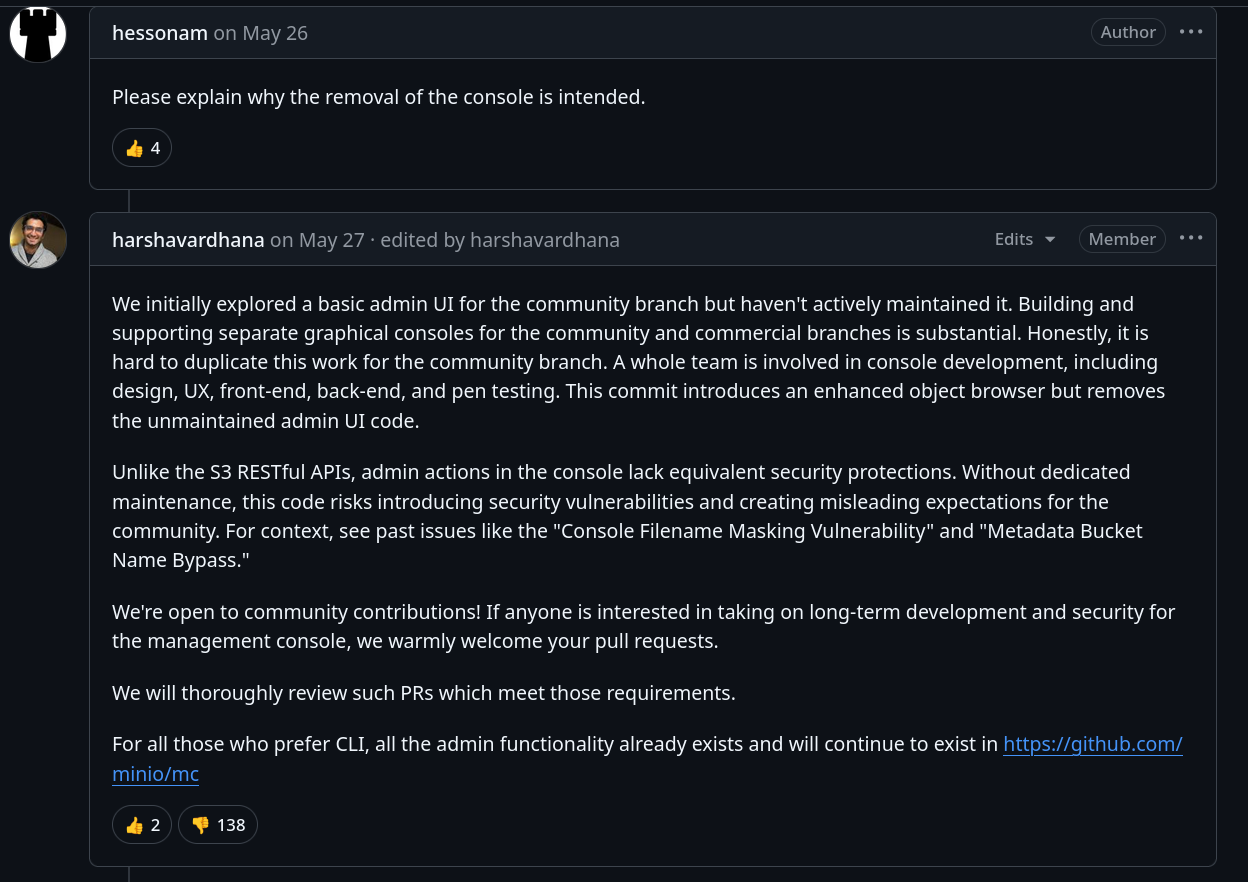
Task: Click the "on May 27" timestamp
Action: coord(317,240)
